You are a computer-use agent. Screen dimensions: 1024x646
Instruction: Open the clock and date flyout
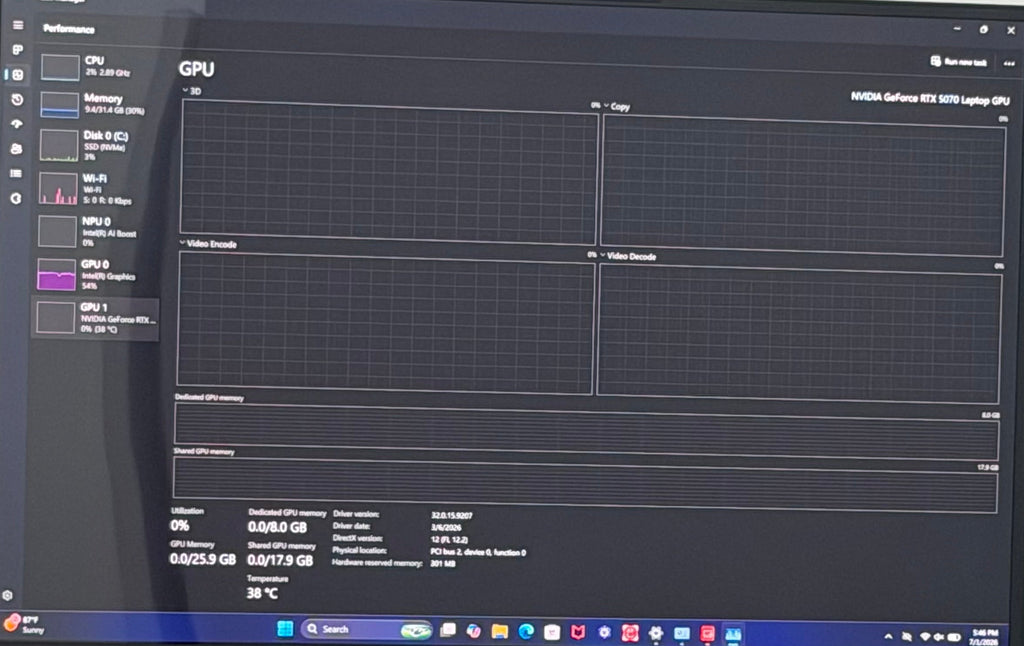pyautogui.click(x=984, y=637)
